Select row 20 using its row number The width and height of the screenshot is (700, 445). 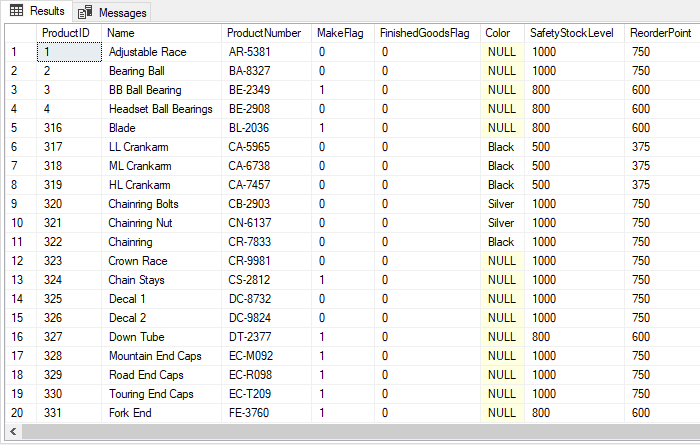pos(18,413)
